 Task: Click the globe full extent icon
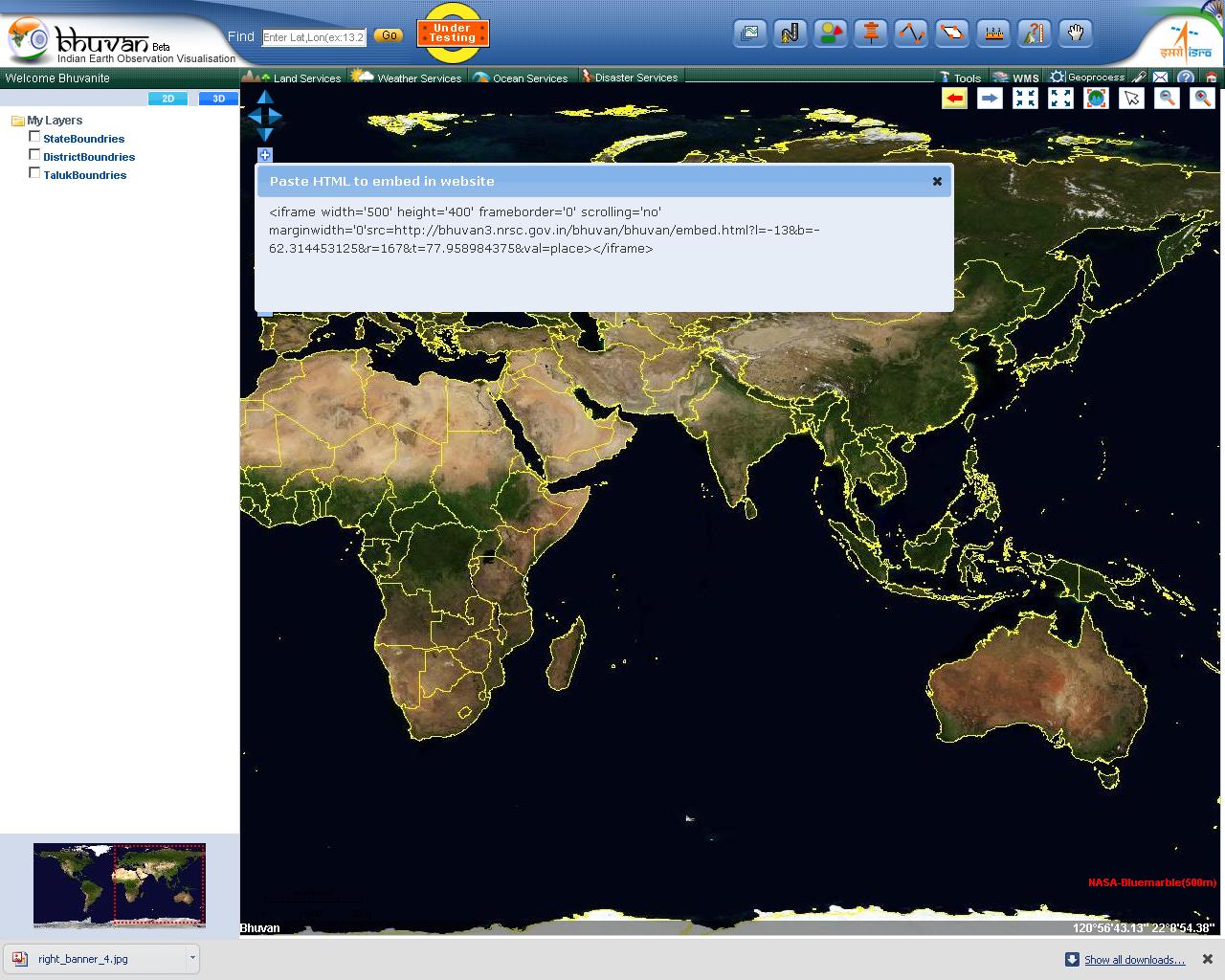(x=1096, y=98)
